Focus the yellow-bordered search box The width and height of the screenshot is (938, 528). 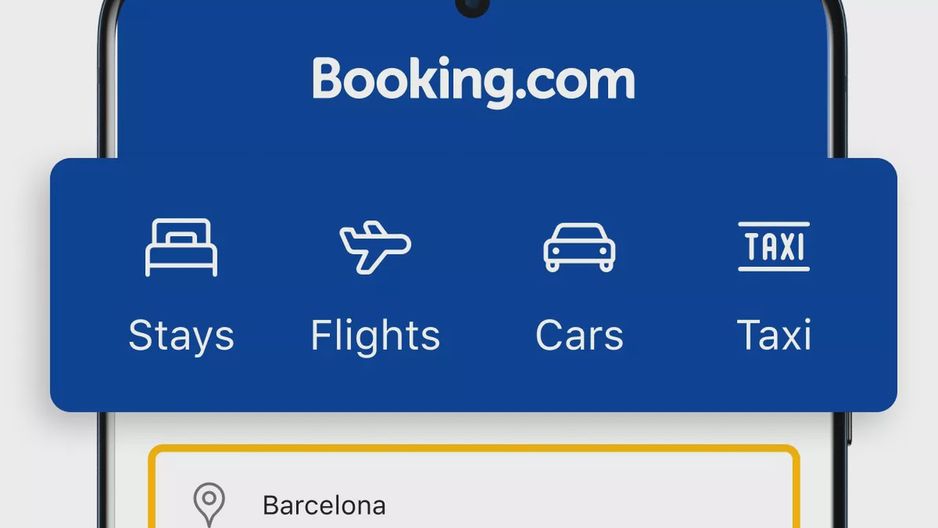pyautogui.click(x=474, y=486)
